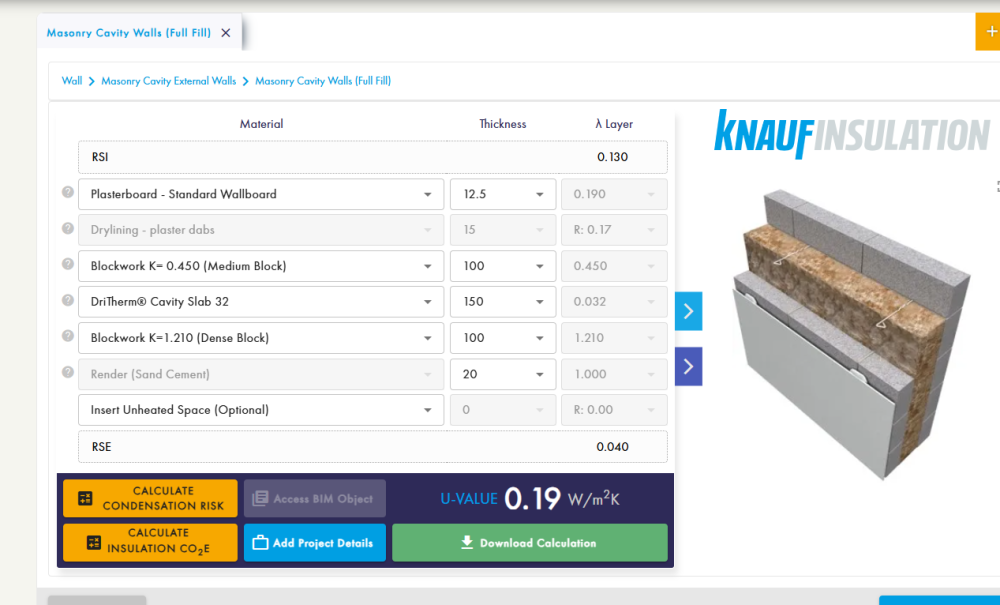The width and height of the screenshot is (1000, 605).
Task: Click the U-VALUE 0.19 result
Action: tap(529, 499)
